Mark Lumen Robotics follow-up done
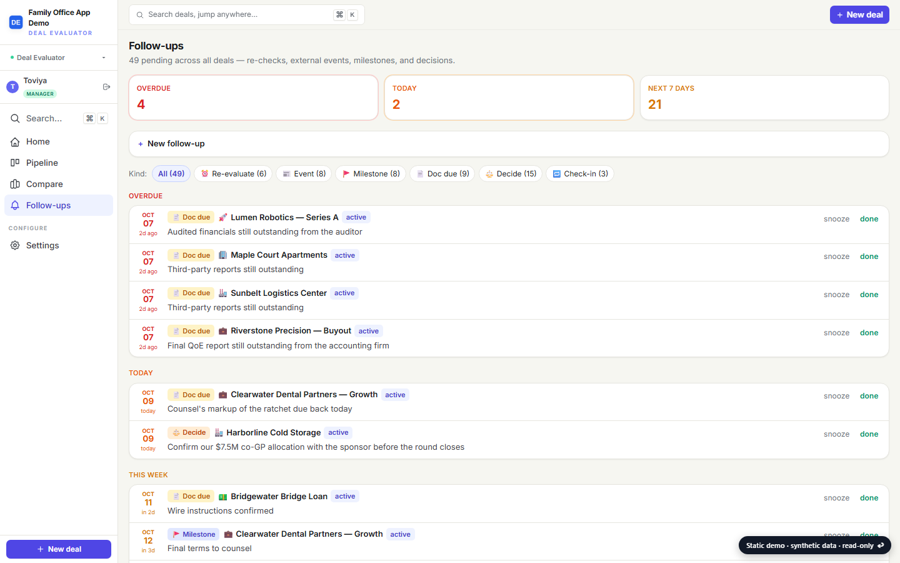The width and height of the screenshot is (900, 563). click(869, 219)
